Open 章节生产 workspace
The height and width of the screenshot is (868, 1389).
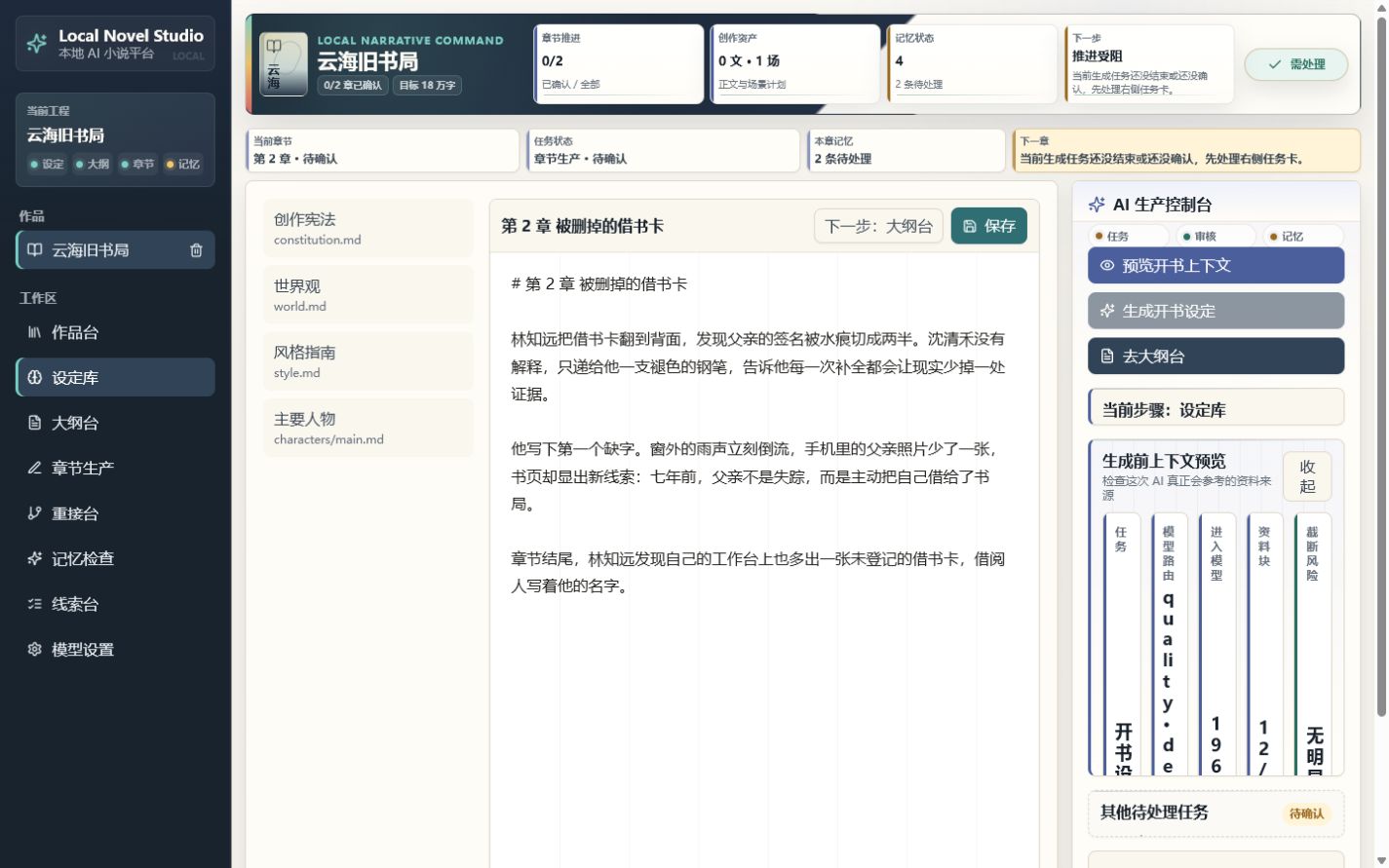115,468
